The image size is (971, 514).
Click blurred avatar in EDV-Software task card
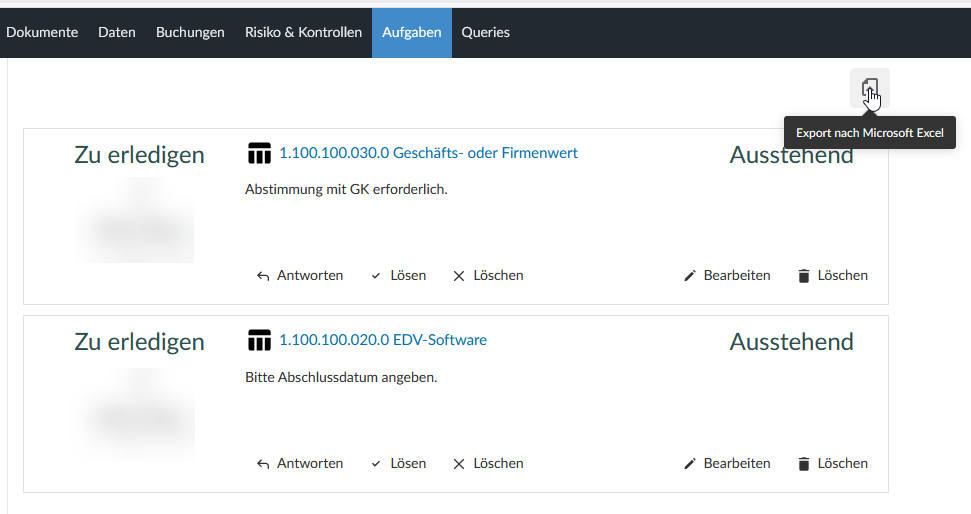click(x=135, y=414)
